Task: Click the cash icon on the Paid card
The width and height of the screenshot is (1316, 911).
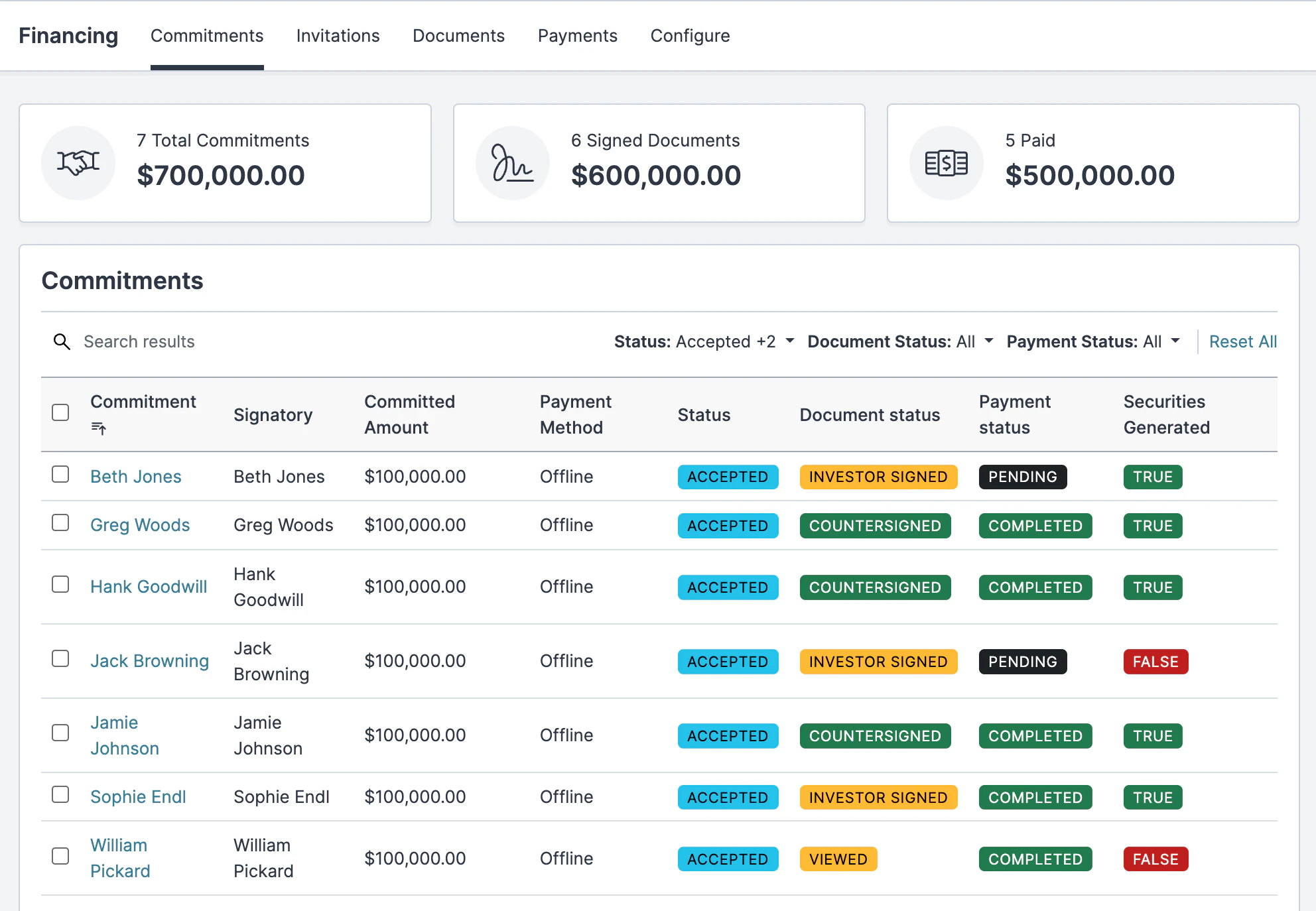Action: pos(946,162)
